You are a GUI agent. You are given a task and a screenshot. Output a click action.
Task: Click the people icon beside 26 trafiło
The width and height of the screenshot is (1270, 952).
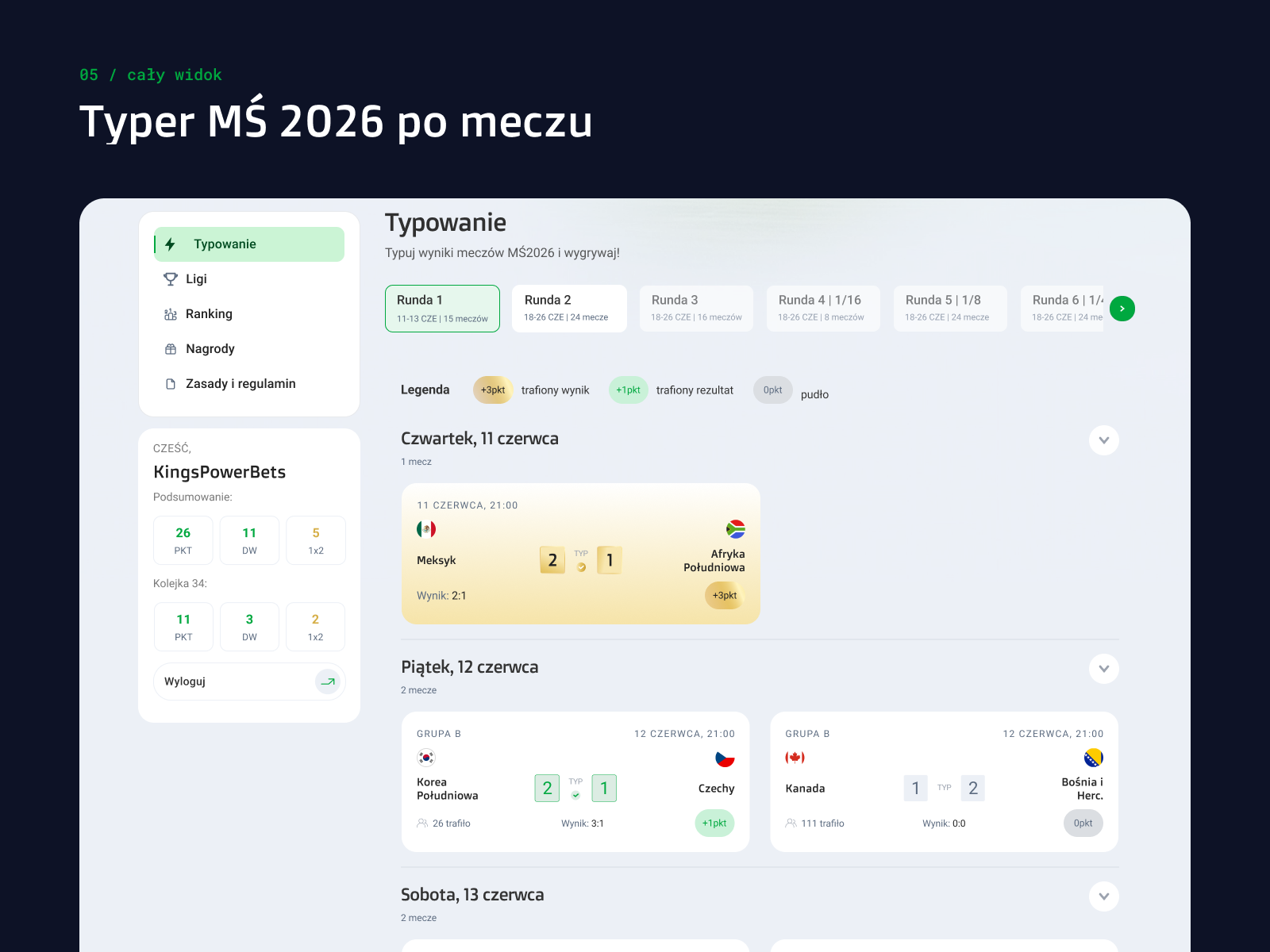[422, 823]
